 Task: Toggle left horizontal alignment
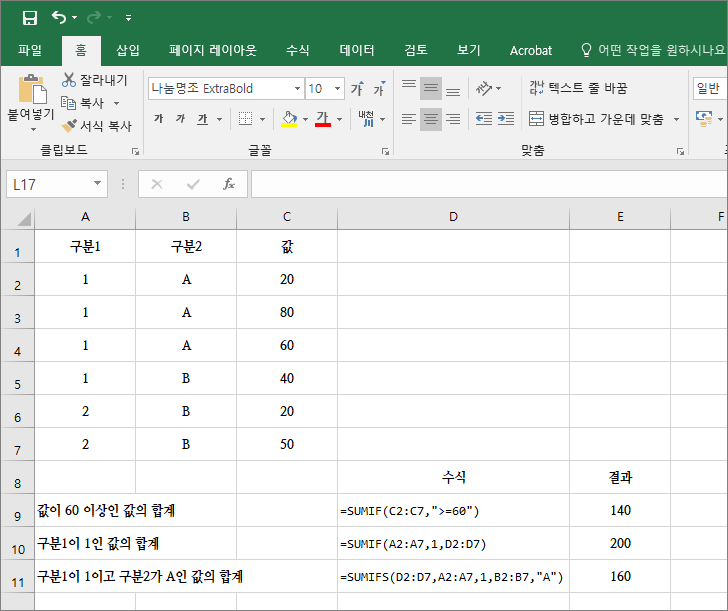click(x=409, y=119)
